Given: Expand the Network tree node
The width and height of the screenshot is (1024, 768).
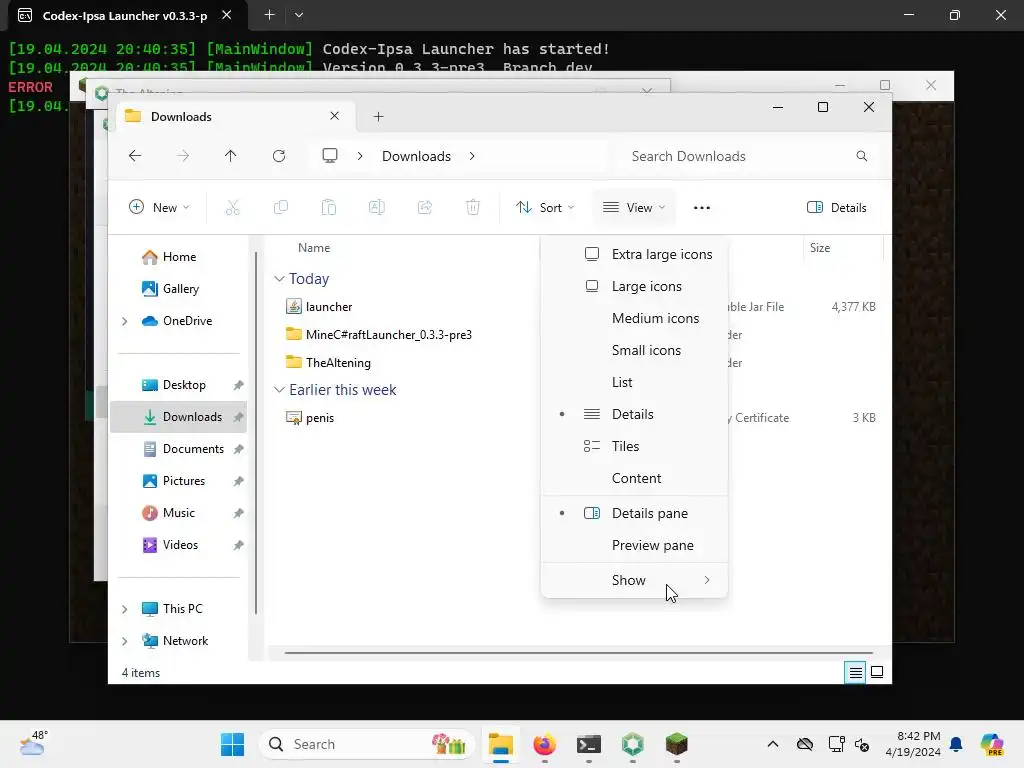Looking at the screenshot, I should tap(125, 641).
